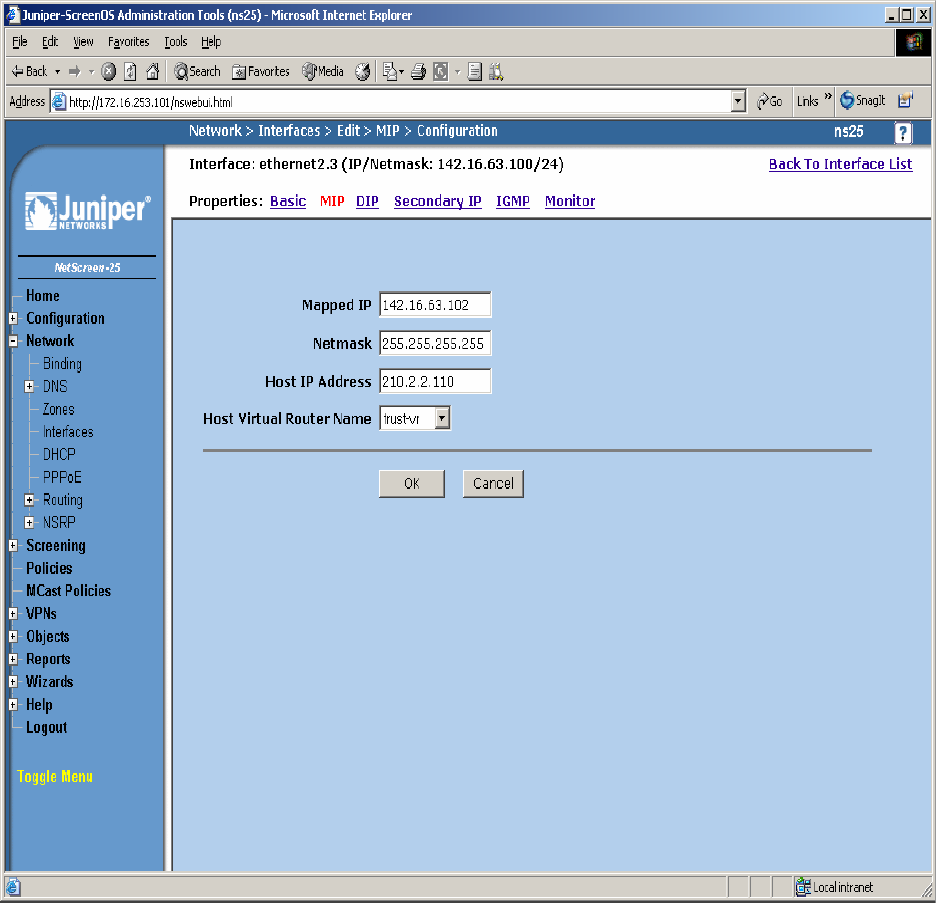The height and width of the screenshot is (903, 936).
Task: Expand the Screening tree node
Action: pos(13,545)
